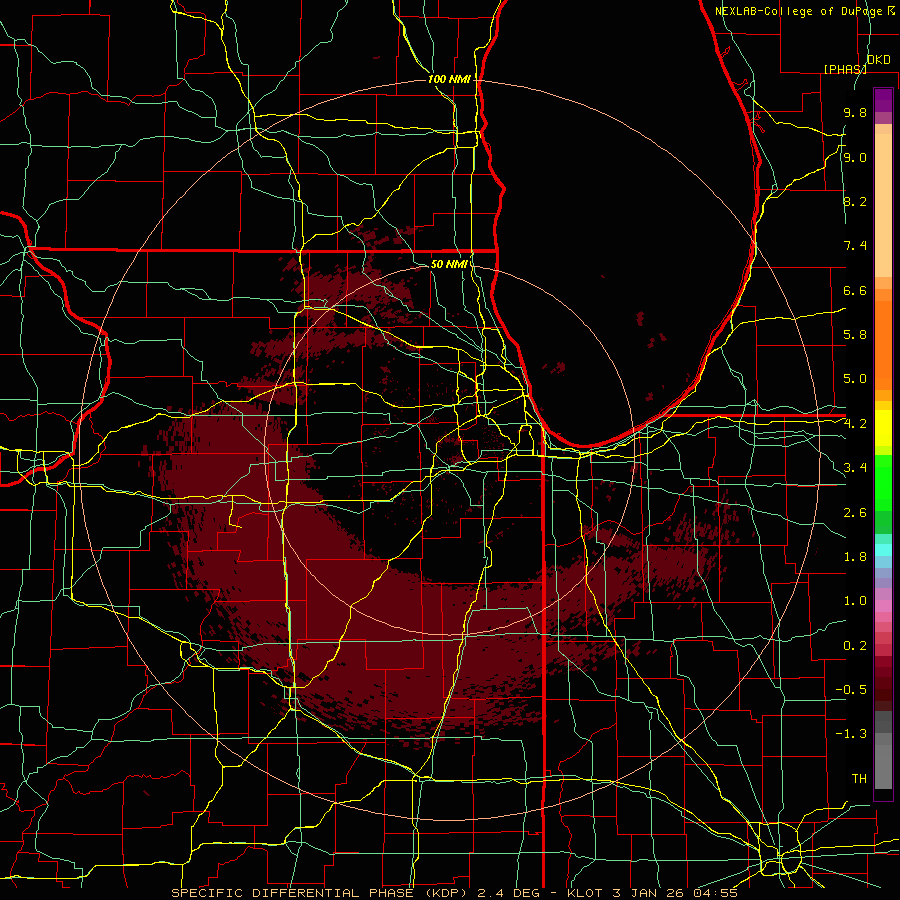Click SPECIFIC DIFFERENTIAL PHASE in the caption
The image size is (900, 900).
(x=292, y=893)
